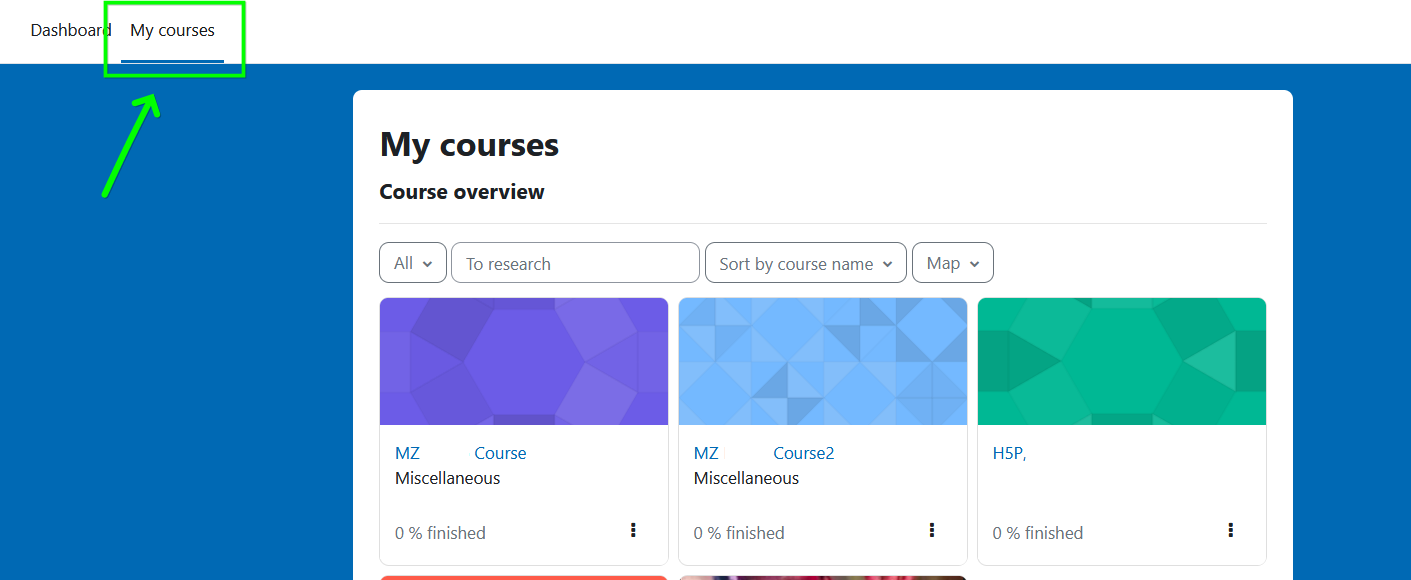Open the Map display dropdown
Screen dimensions: 1411x580
[953, 263]
